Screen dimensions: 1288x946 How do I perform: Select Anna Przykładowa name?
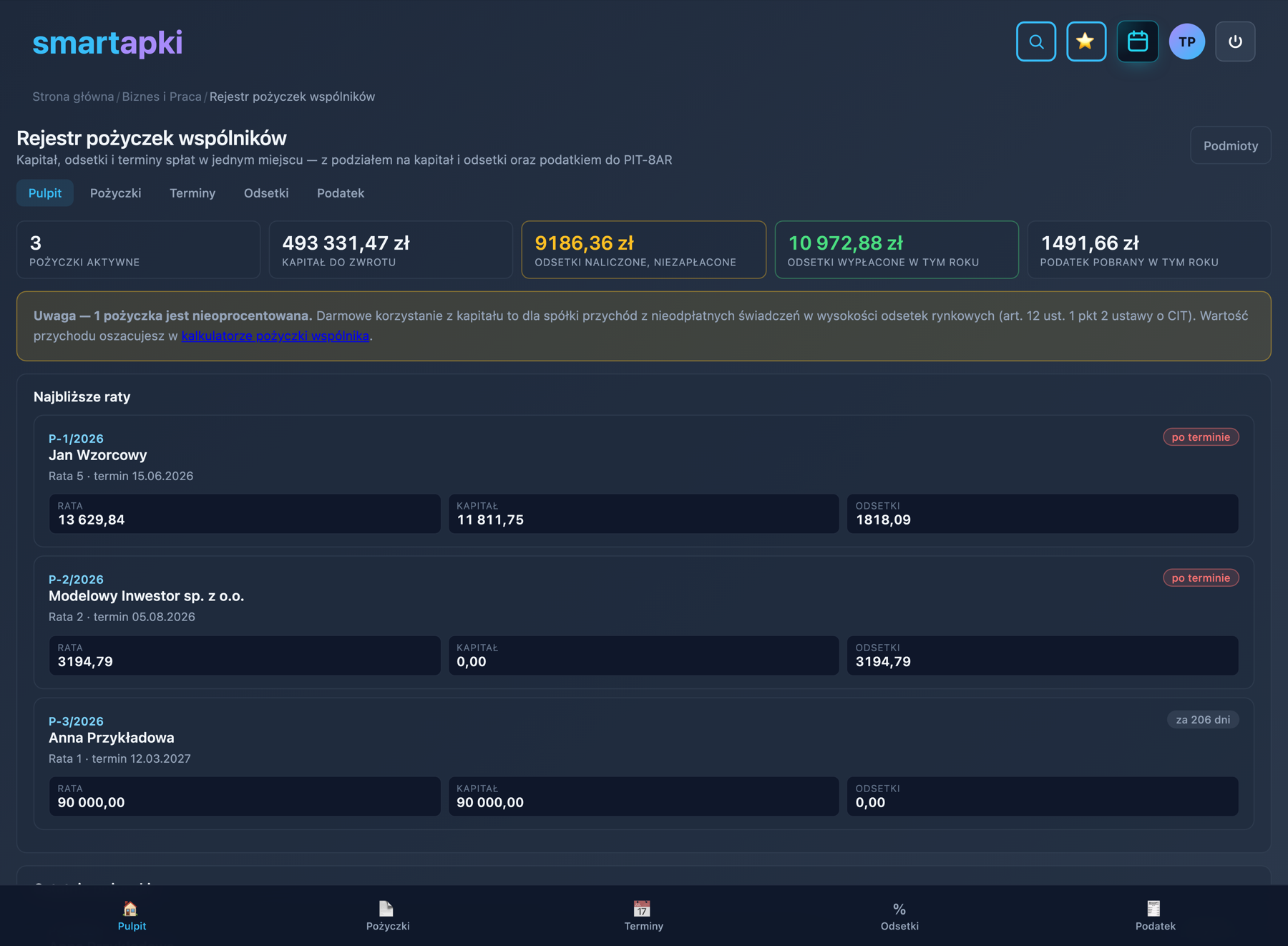point(112,738)
